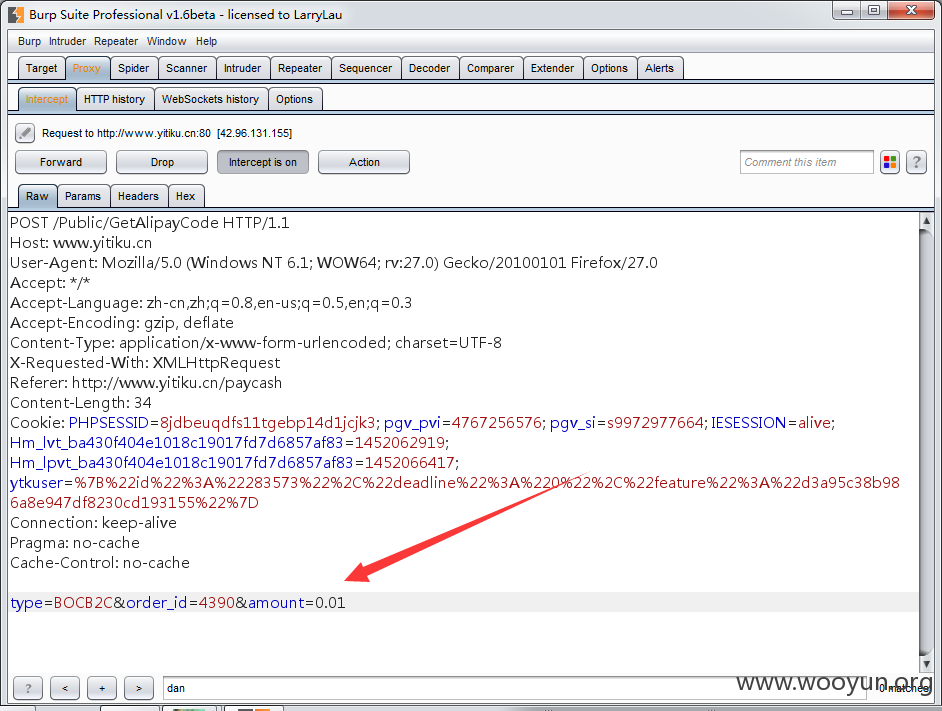Open the WebSockets history sub-tab
The width and height of the screenshot is (942, 711).
click(x=210, y=100)
